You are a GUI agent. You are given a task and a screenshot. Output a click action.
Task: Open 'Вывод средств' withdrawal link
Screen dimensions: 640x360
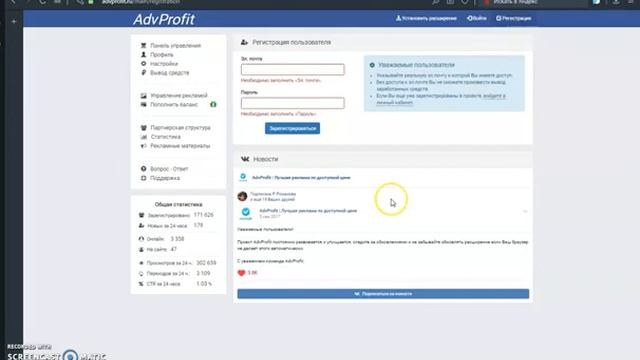pos(169,73)
